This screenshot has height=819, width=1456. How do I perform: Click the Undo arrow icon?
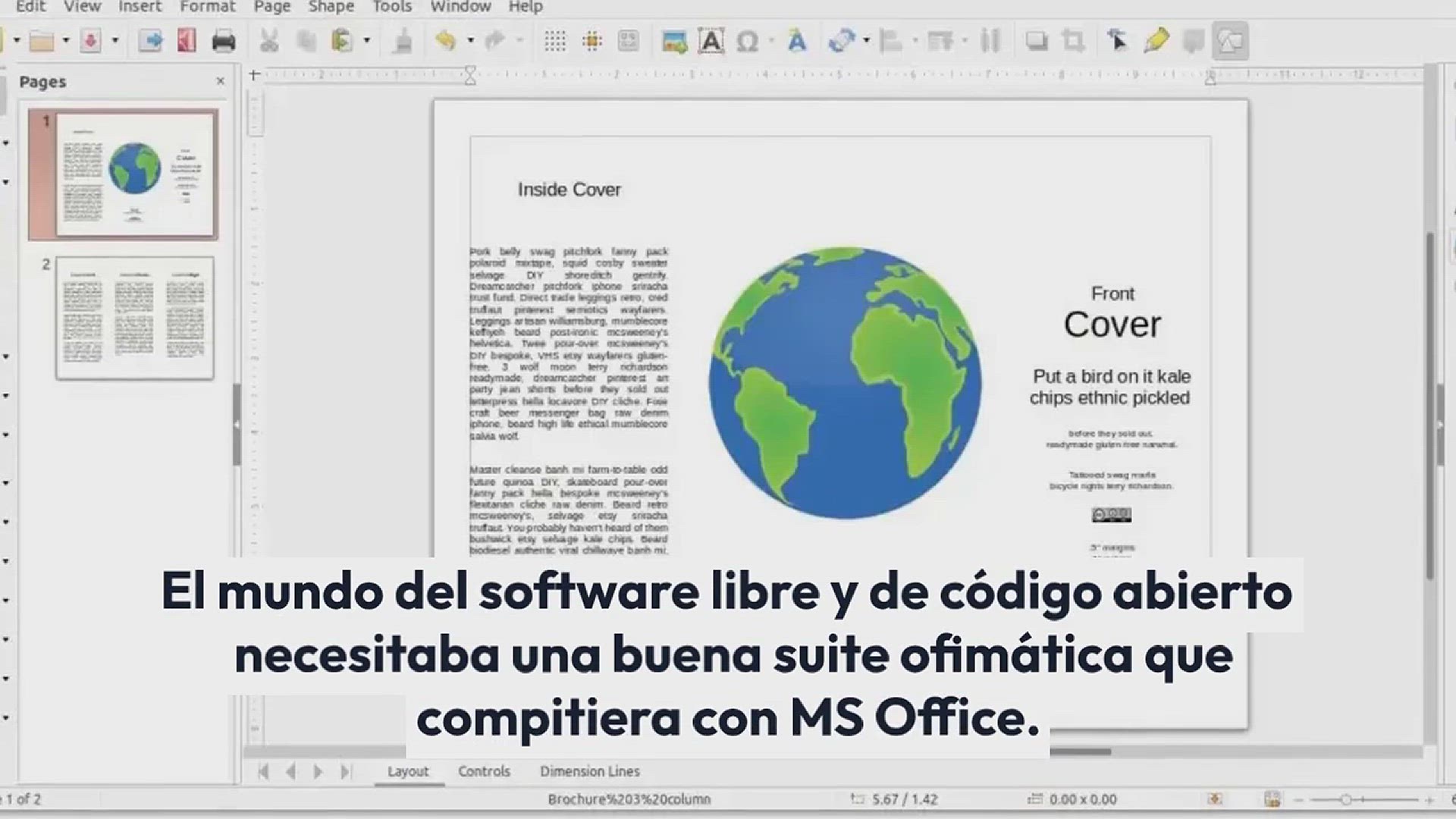(446, 41)
